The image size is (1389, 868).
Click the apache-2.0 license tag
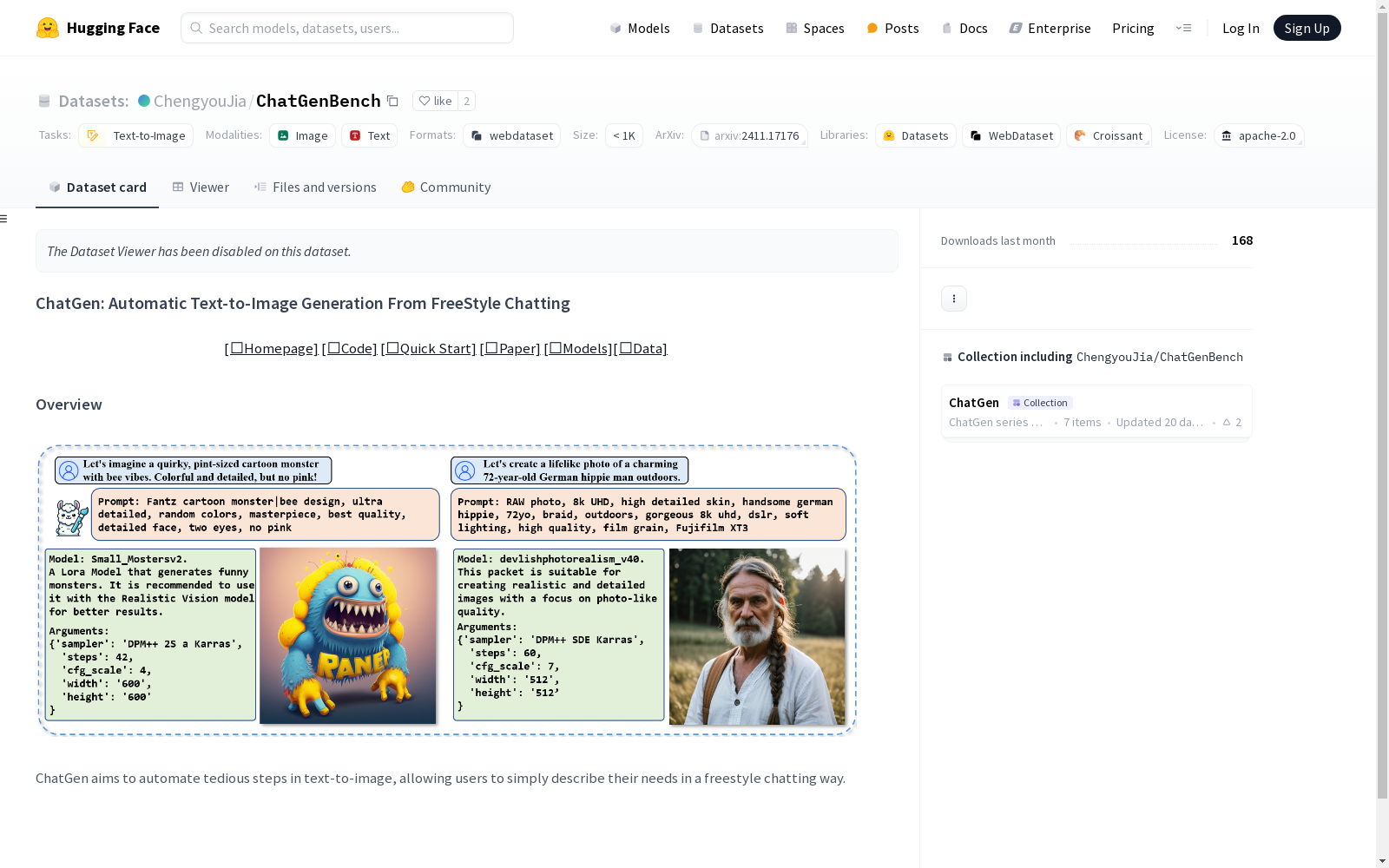pos(1259,135)
